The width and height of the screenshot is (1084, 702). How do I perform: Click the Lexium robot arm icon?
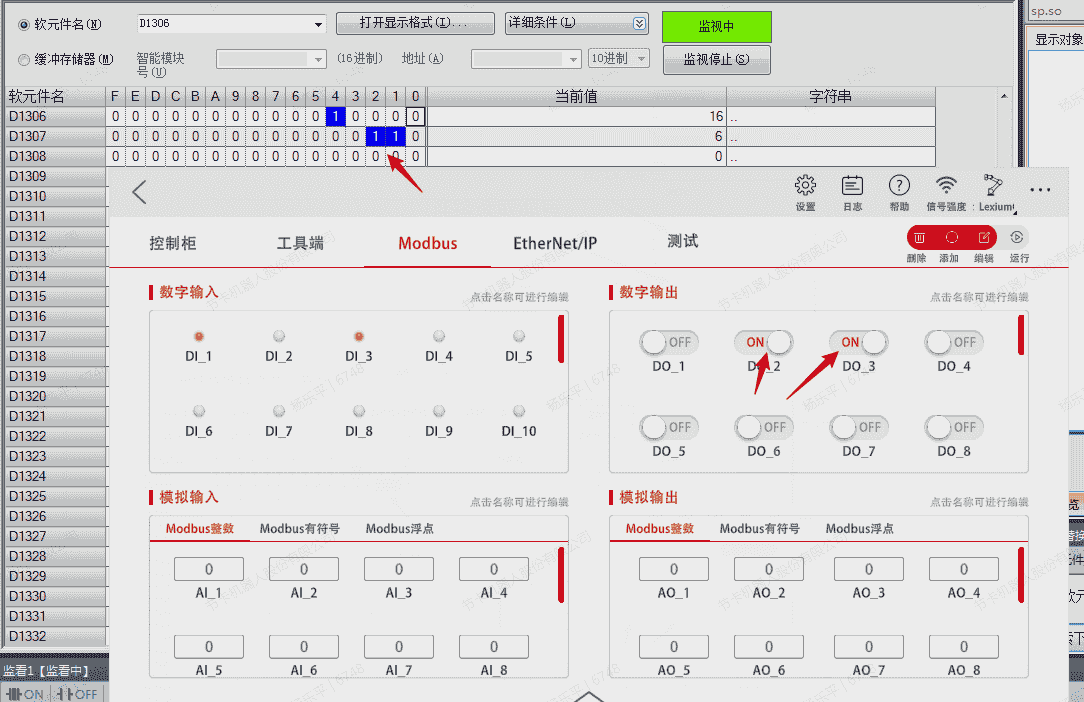pyautogui.click(x=994, y=186)
